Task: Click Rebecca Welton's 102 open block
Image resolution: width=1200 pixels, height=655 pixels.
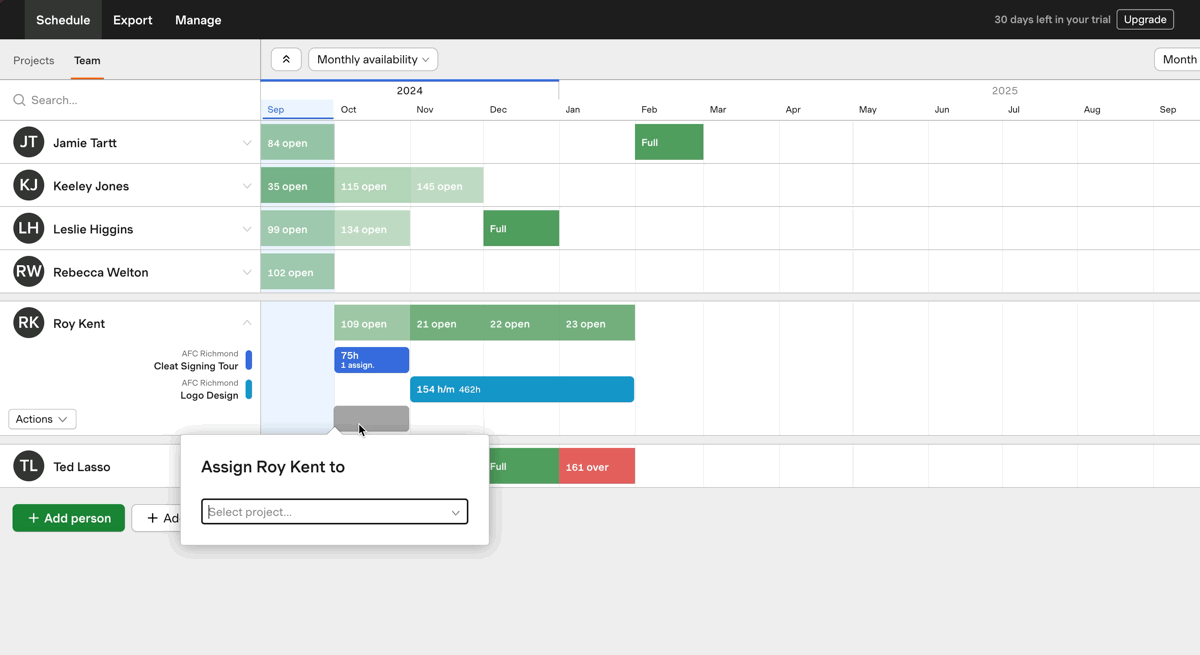Action: 297,272
